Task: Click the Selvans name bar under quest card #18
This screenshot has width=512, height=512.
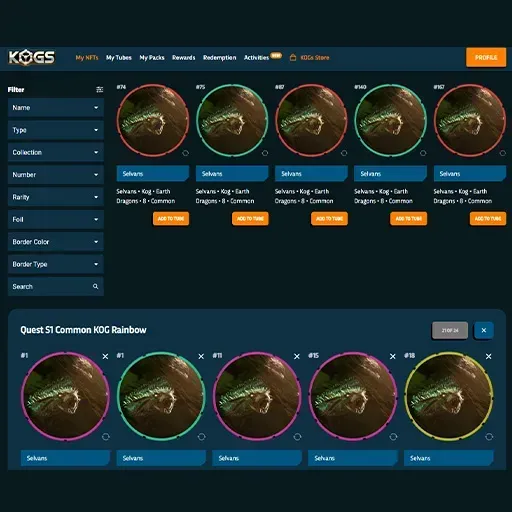Action: point(449,458)
